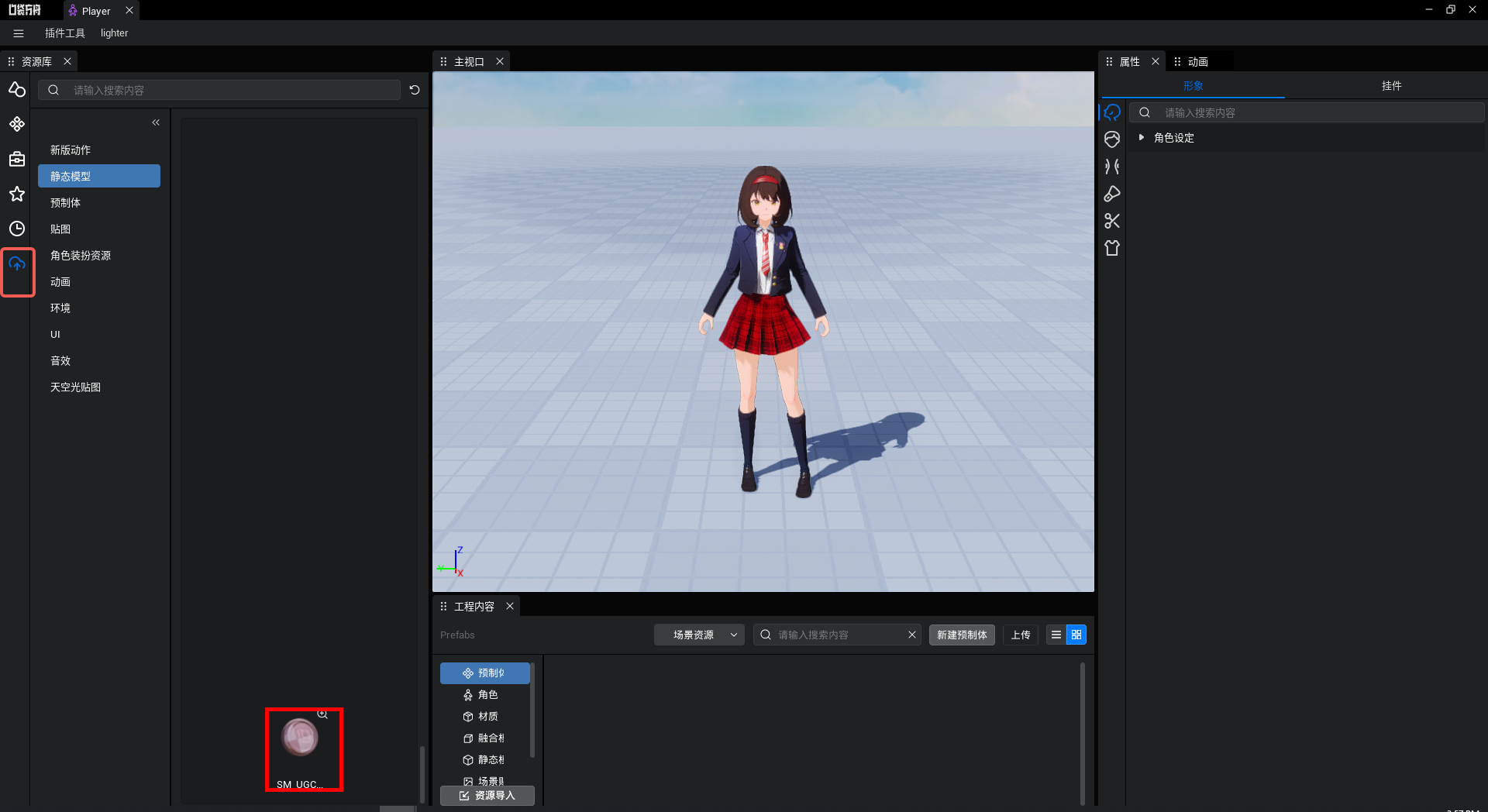Select the face editing icon in properties
1488x812 pixels.
click(1112, 139)
